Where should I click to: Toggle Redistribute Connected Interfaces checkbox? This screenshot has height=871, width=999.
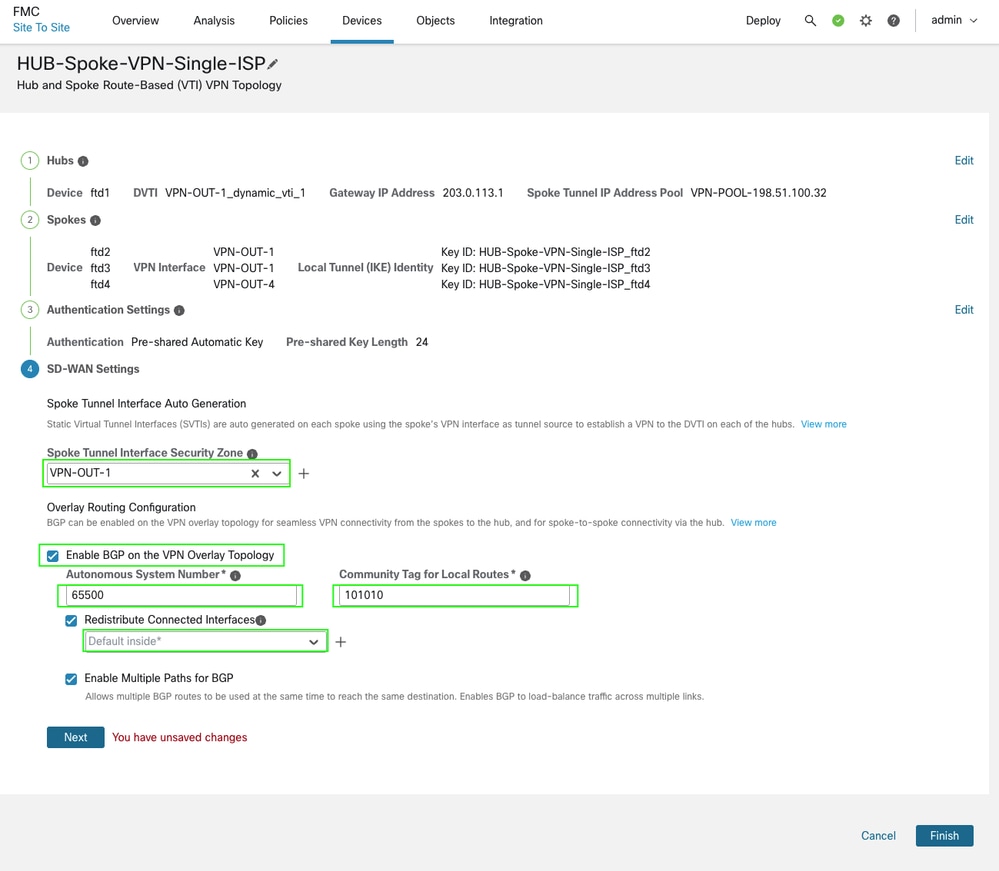pos(71,620)
